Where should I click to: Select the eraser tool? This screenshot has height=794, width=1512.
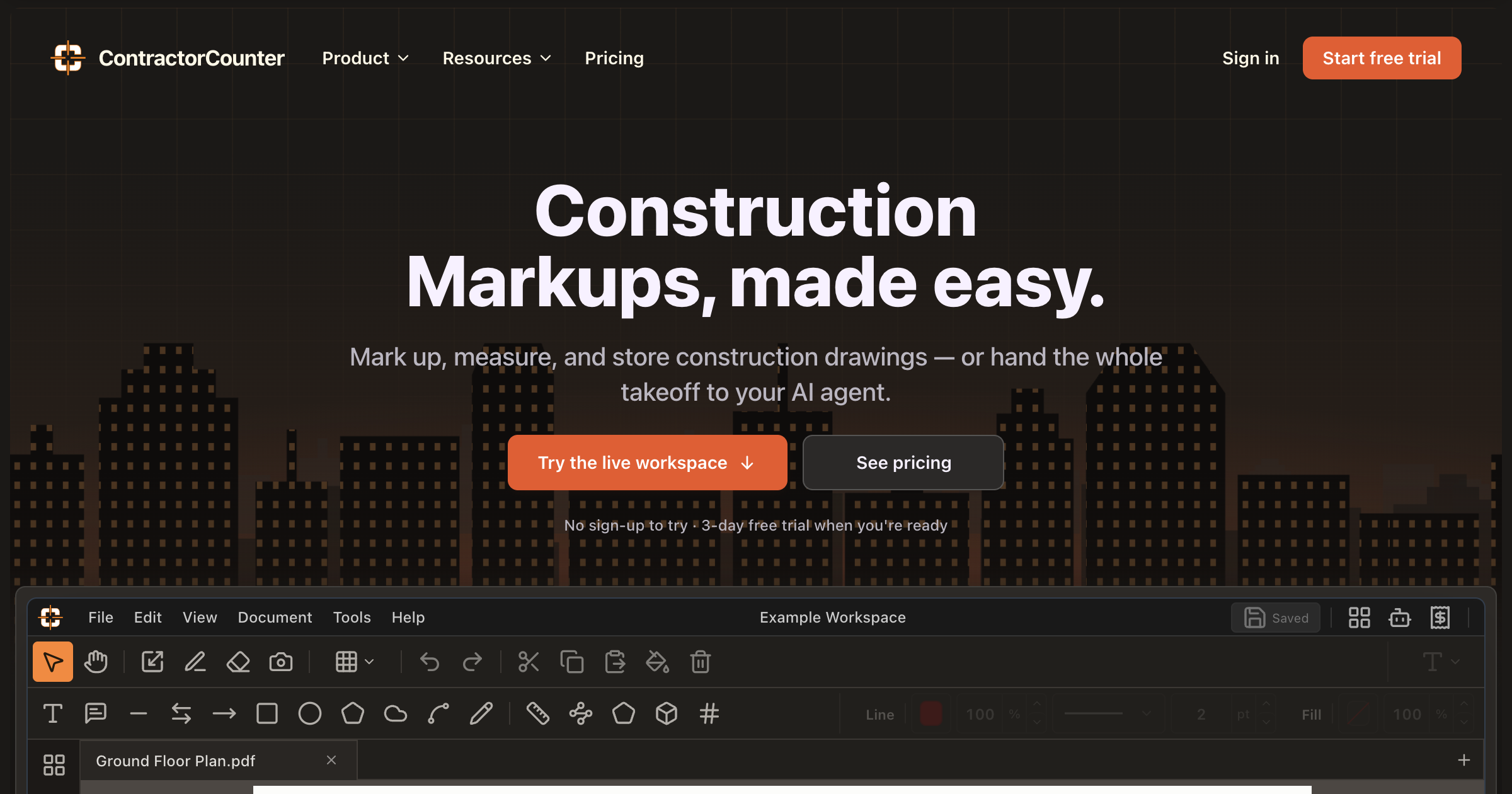click(x=238, y=662)
